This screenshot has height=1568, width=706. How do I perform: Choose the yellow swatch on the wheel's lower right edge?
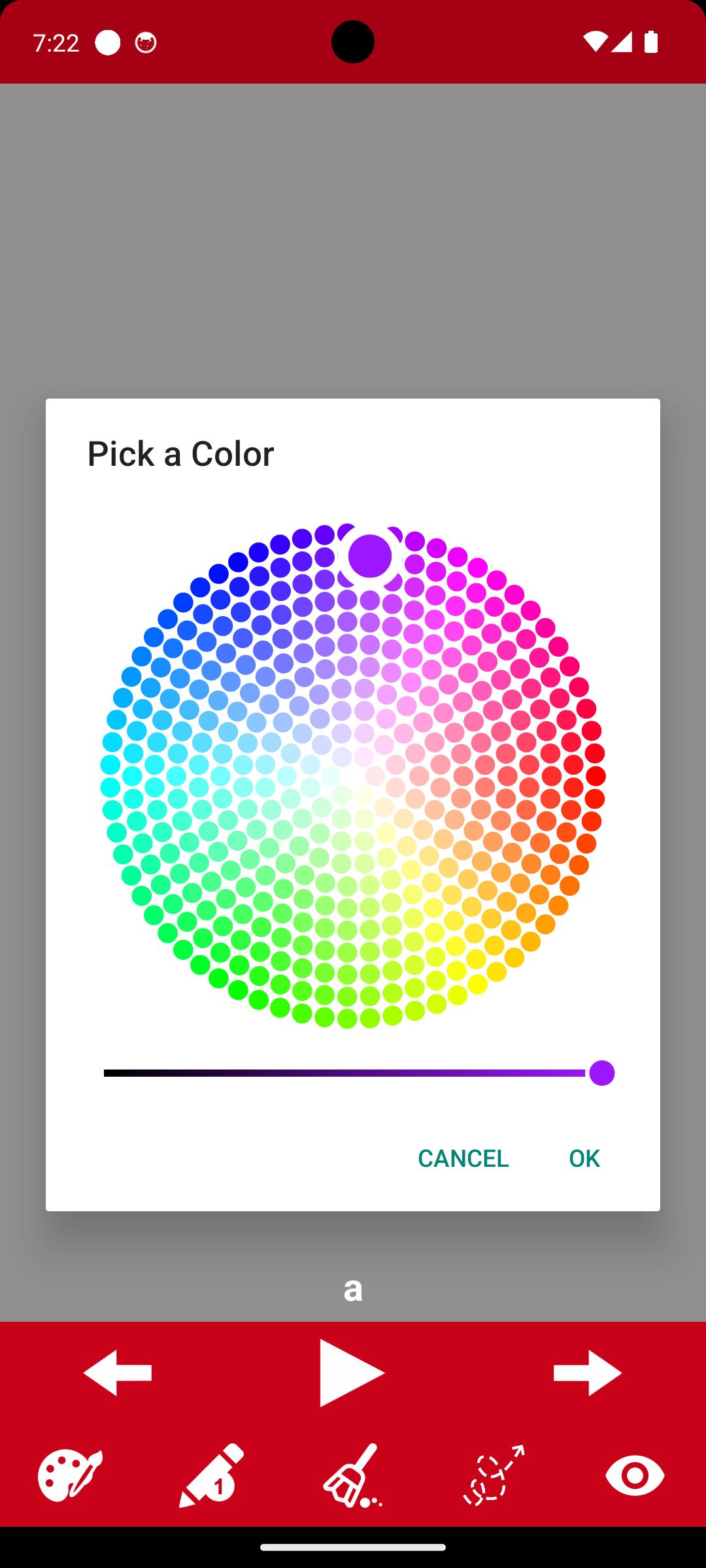tap(478, 984)
